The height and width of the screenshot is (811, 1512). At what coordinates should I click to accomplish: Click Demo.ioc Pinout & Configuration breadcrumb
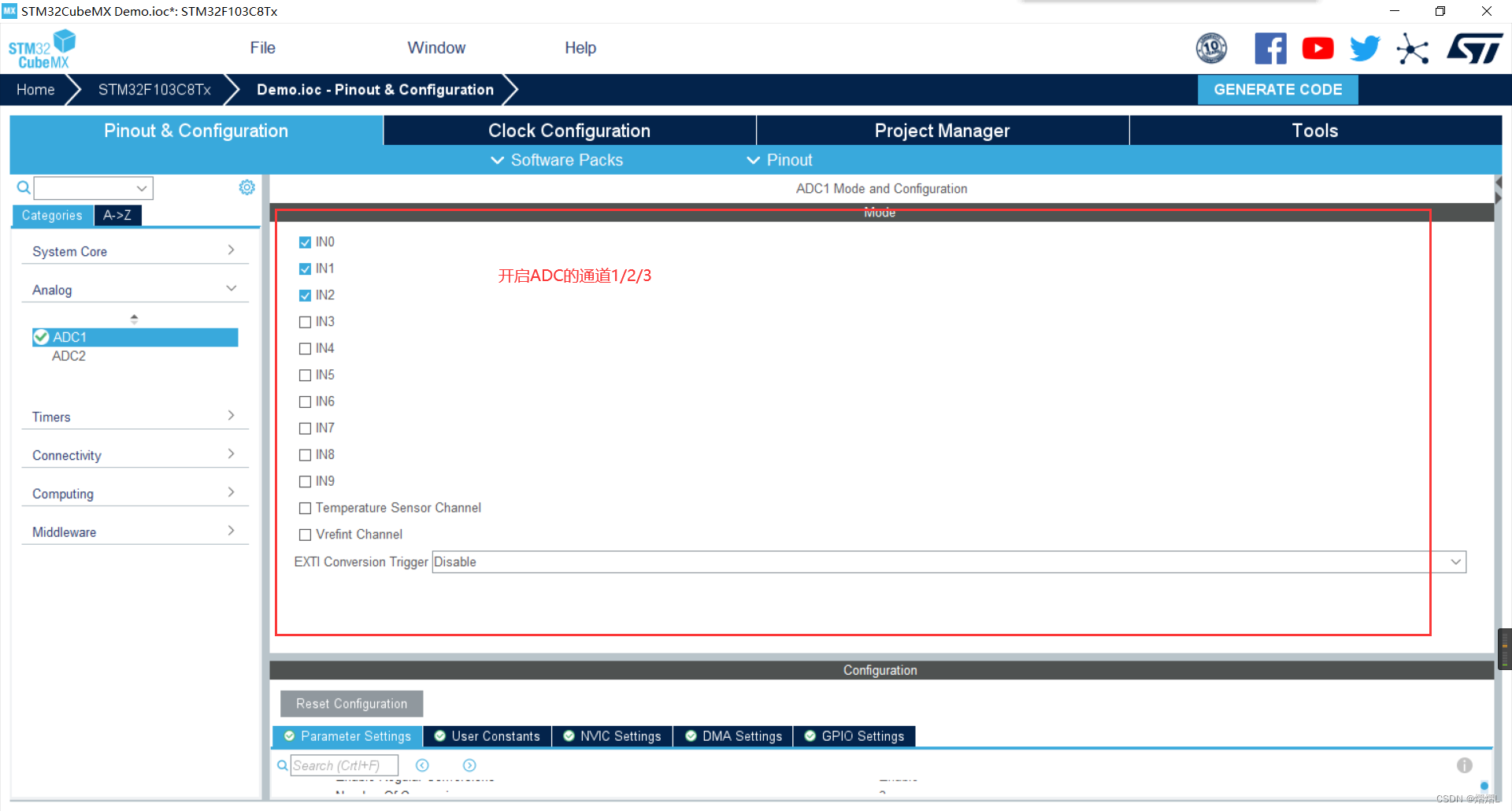[375, 90]
